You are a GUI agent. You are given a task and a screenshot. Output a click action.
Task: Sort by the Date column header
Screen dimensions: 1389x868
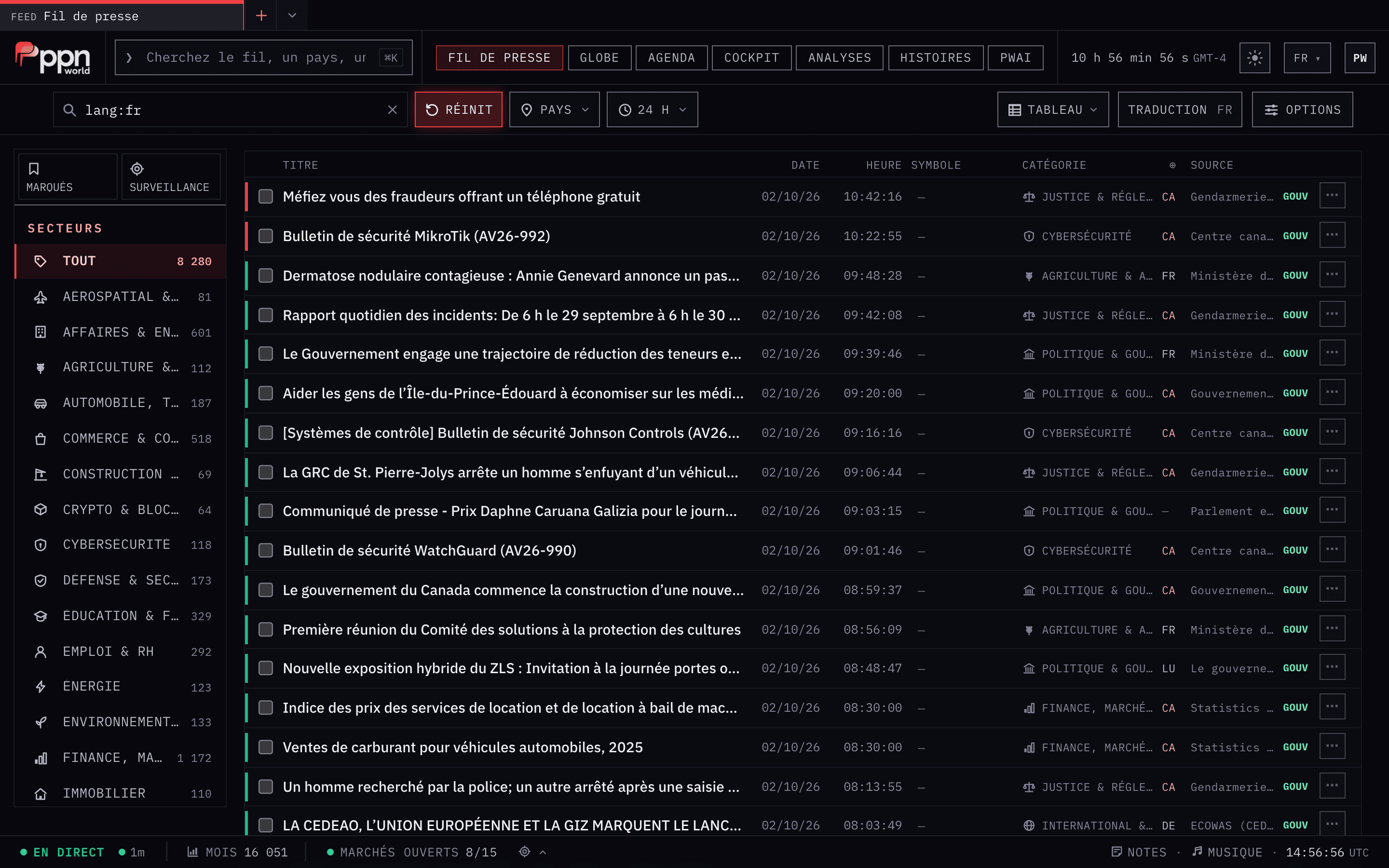[805, 165]
